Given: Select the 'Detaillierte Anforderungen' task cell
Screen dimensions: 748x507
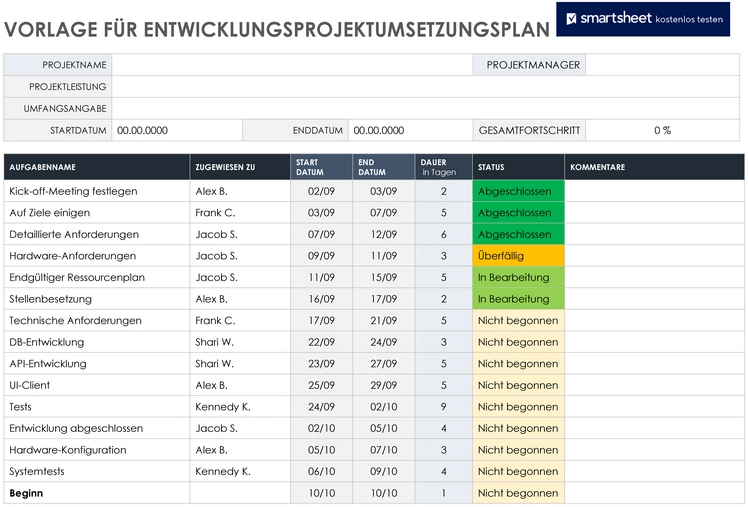Looking at the screenshot, I should click(97, 234).
